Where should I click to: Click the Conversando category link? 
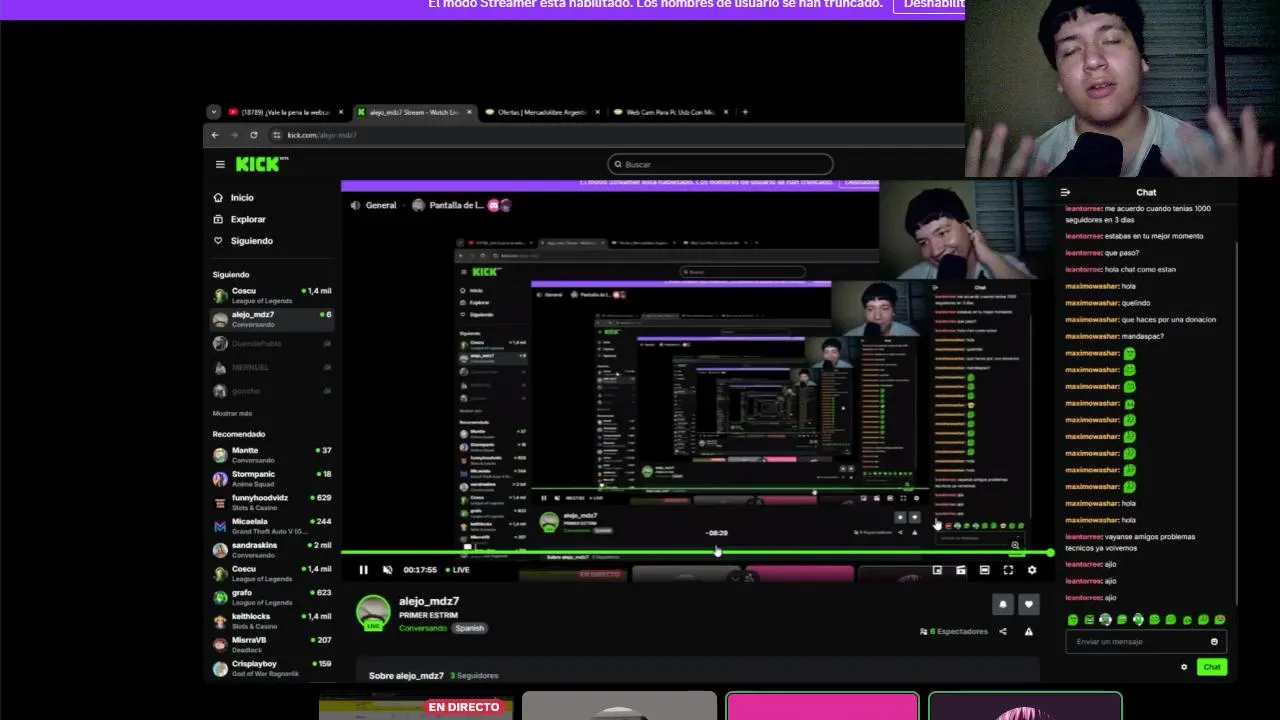tap(423, 628)
